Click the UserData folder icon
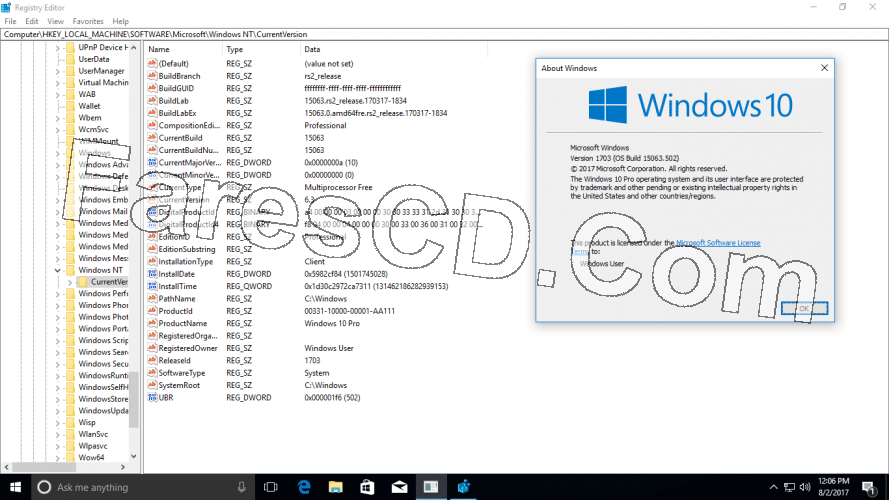889x500 pixels. (x=70, y=59)
